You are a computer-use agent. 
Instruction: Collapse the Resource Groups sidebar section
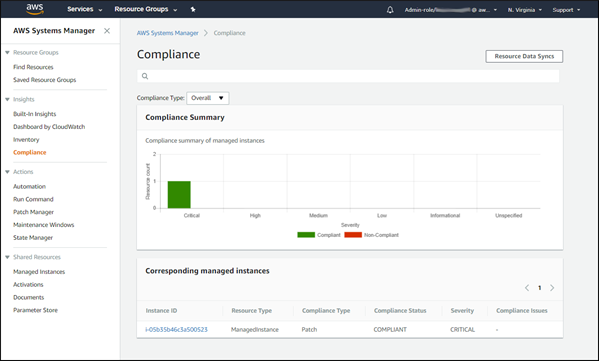pyautogui.click(x=7, y=53)
